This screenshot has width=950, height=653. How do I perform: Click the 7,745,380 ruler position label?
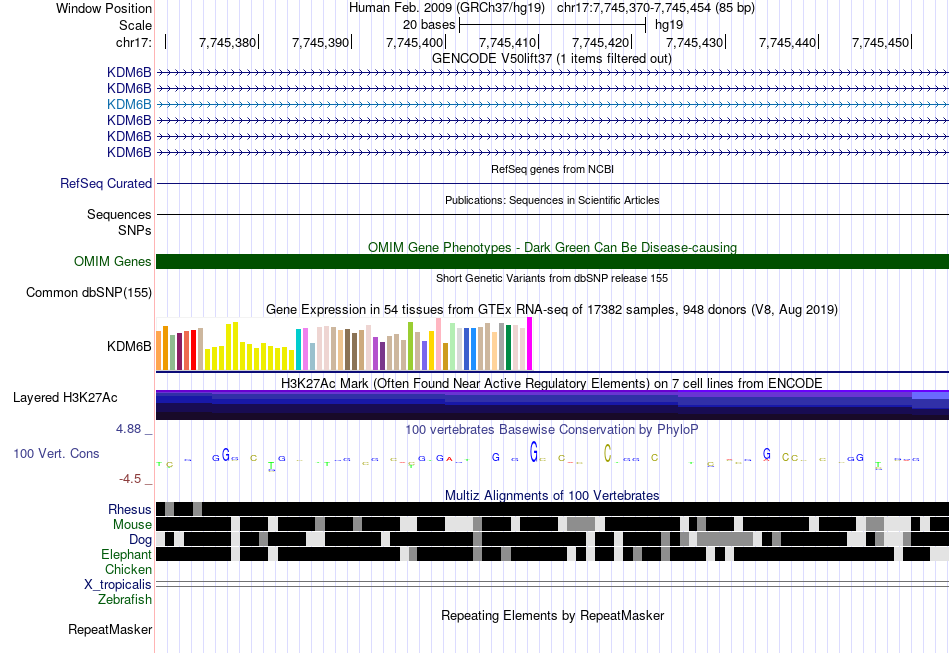(228, 42)
